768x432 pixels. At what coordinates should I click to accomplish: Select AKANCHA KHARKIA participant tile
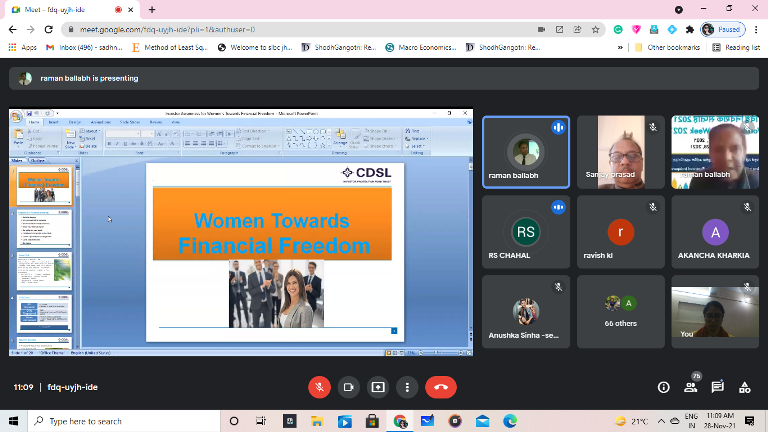(x=715, y=232)
